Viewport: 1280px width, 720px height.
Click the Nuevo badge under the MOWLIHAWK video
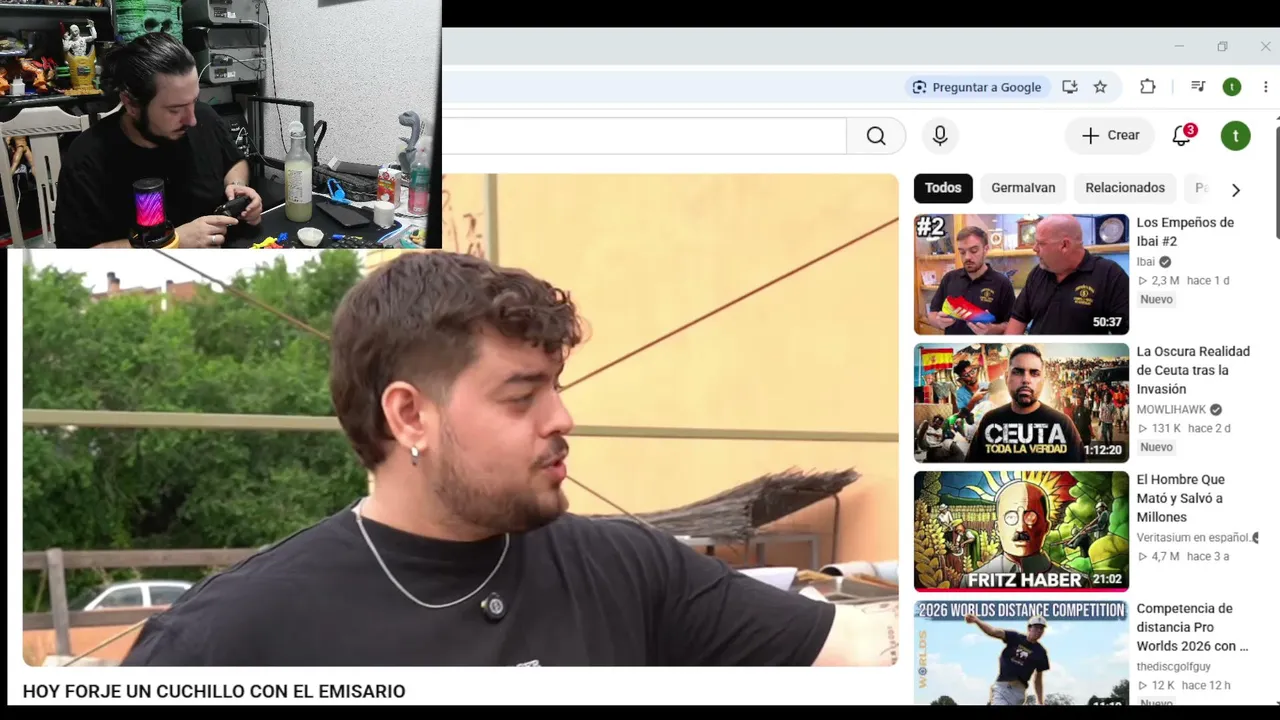click(1156, 447)
